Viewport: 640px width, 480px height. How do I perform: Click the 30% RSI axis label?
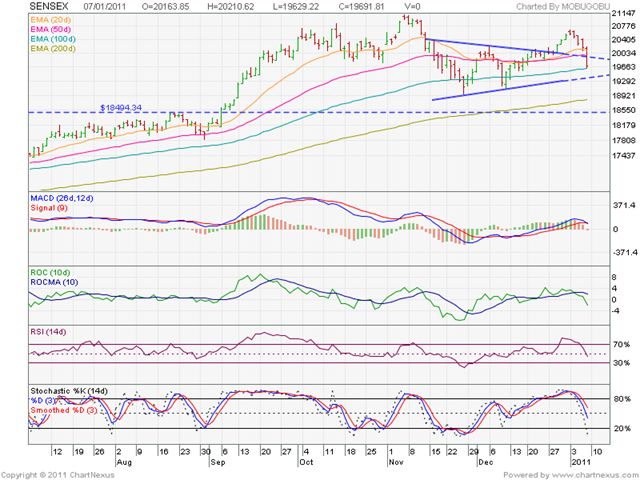pos(622,363)
